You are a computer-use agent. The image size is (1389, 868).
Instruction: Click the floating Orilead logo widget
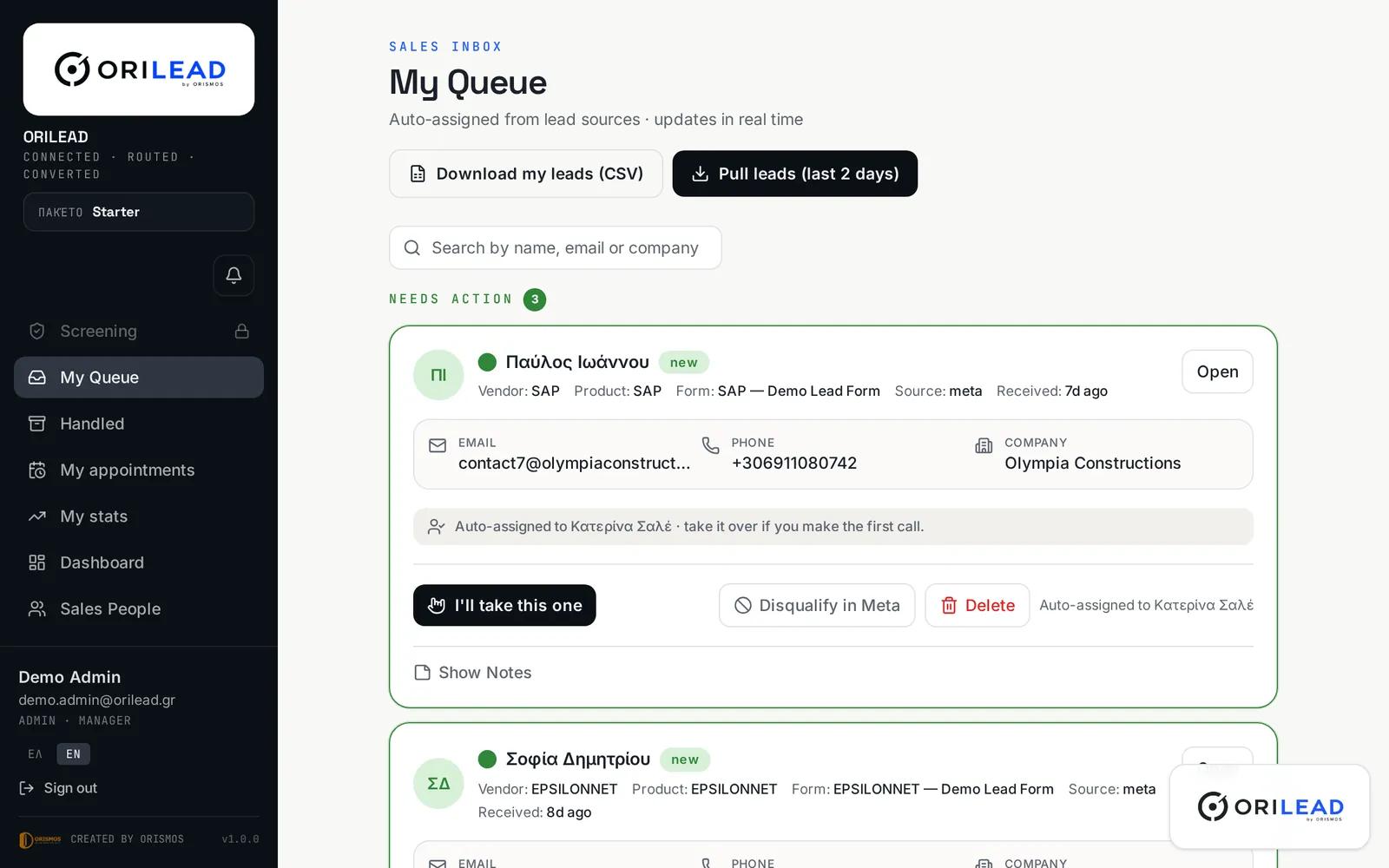(x=1270, y=807)
